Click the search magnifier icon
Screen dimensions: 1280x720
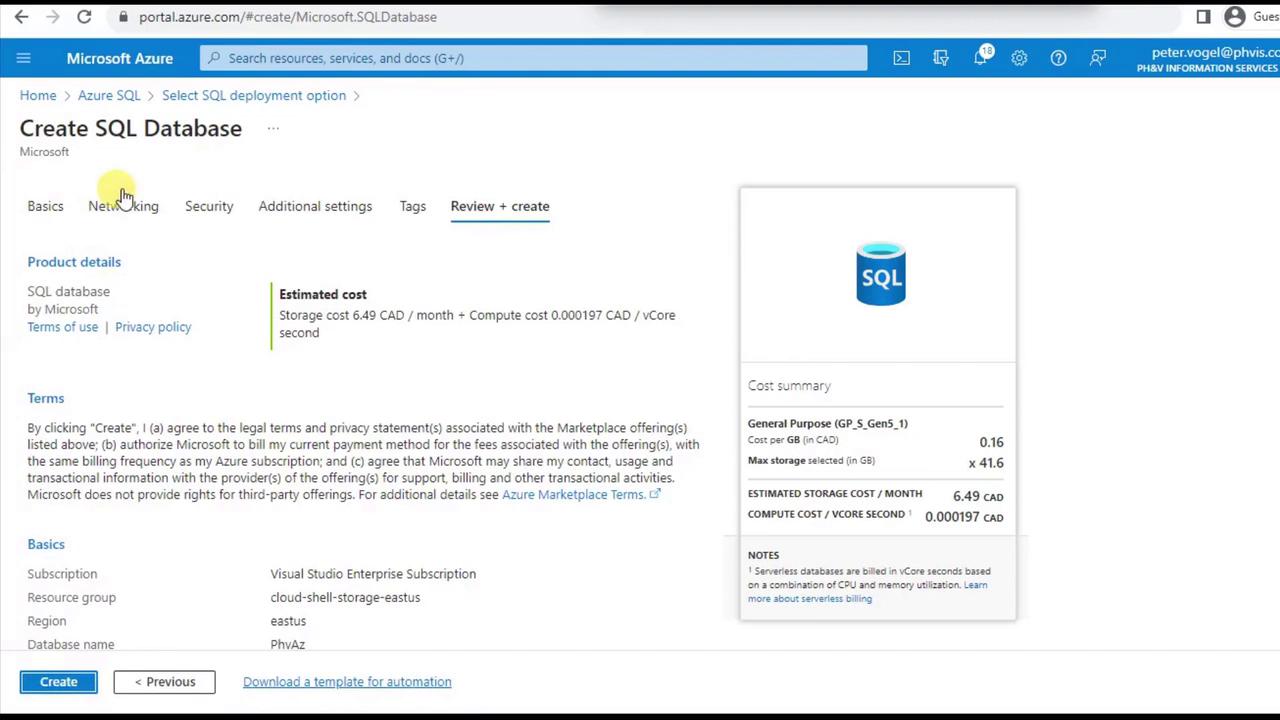click(x=214, y=58)
